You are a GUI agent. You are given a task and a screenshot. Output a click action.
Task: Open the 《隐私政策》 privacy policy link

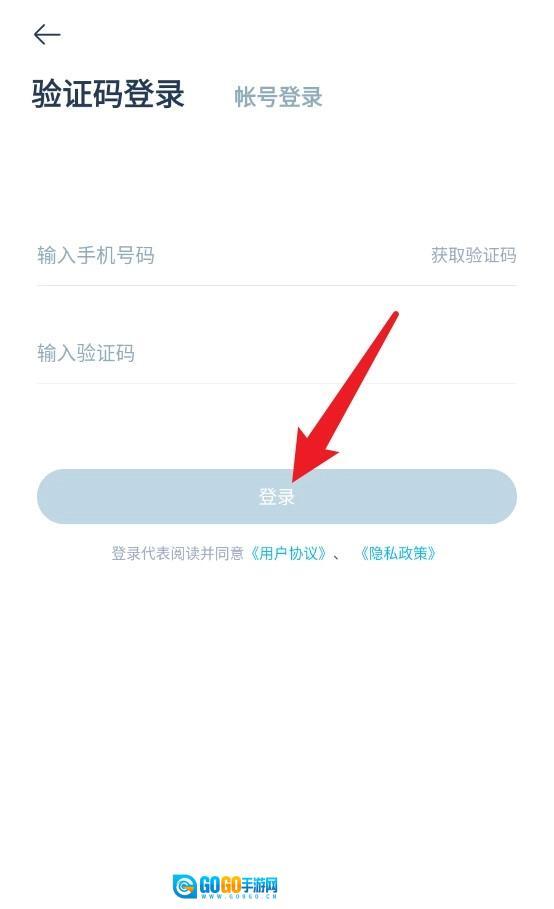[398, 554]
